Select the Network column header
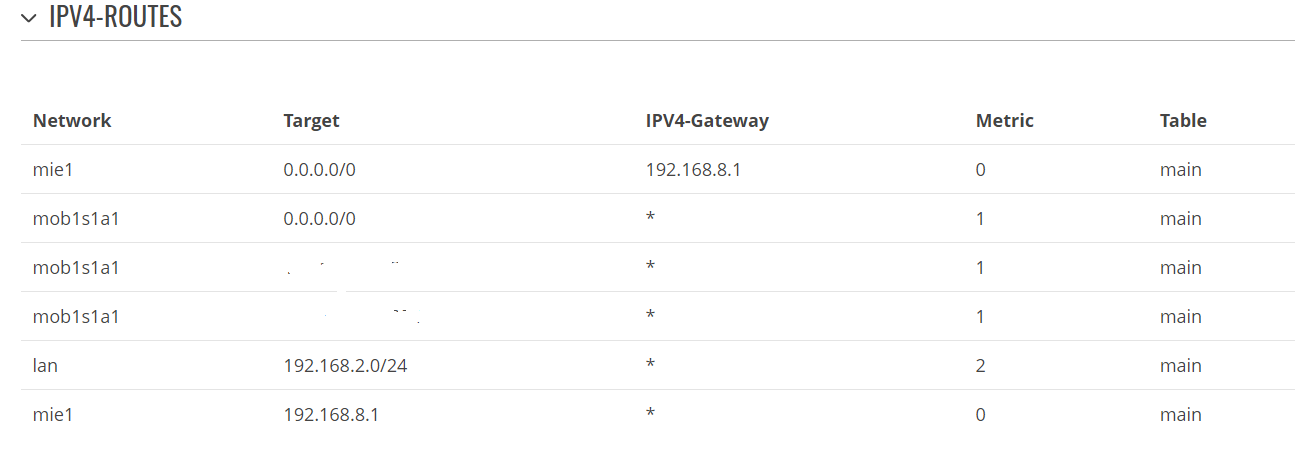The height and width of the screenshot is (463, 1295). tap(72, 120)
